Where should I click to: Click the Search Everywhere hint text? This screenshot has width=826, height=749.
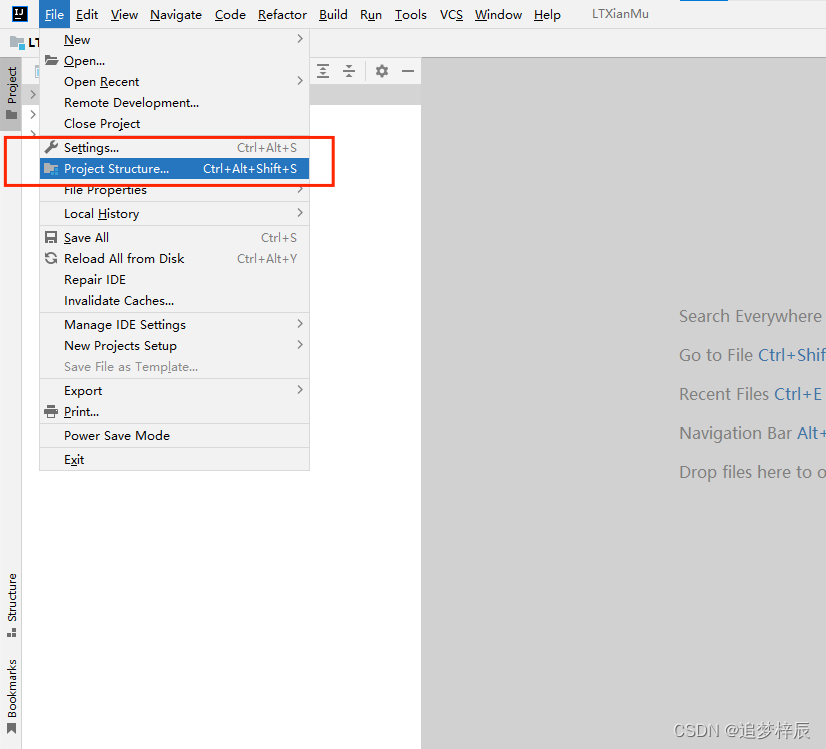pos(750,316)
